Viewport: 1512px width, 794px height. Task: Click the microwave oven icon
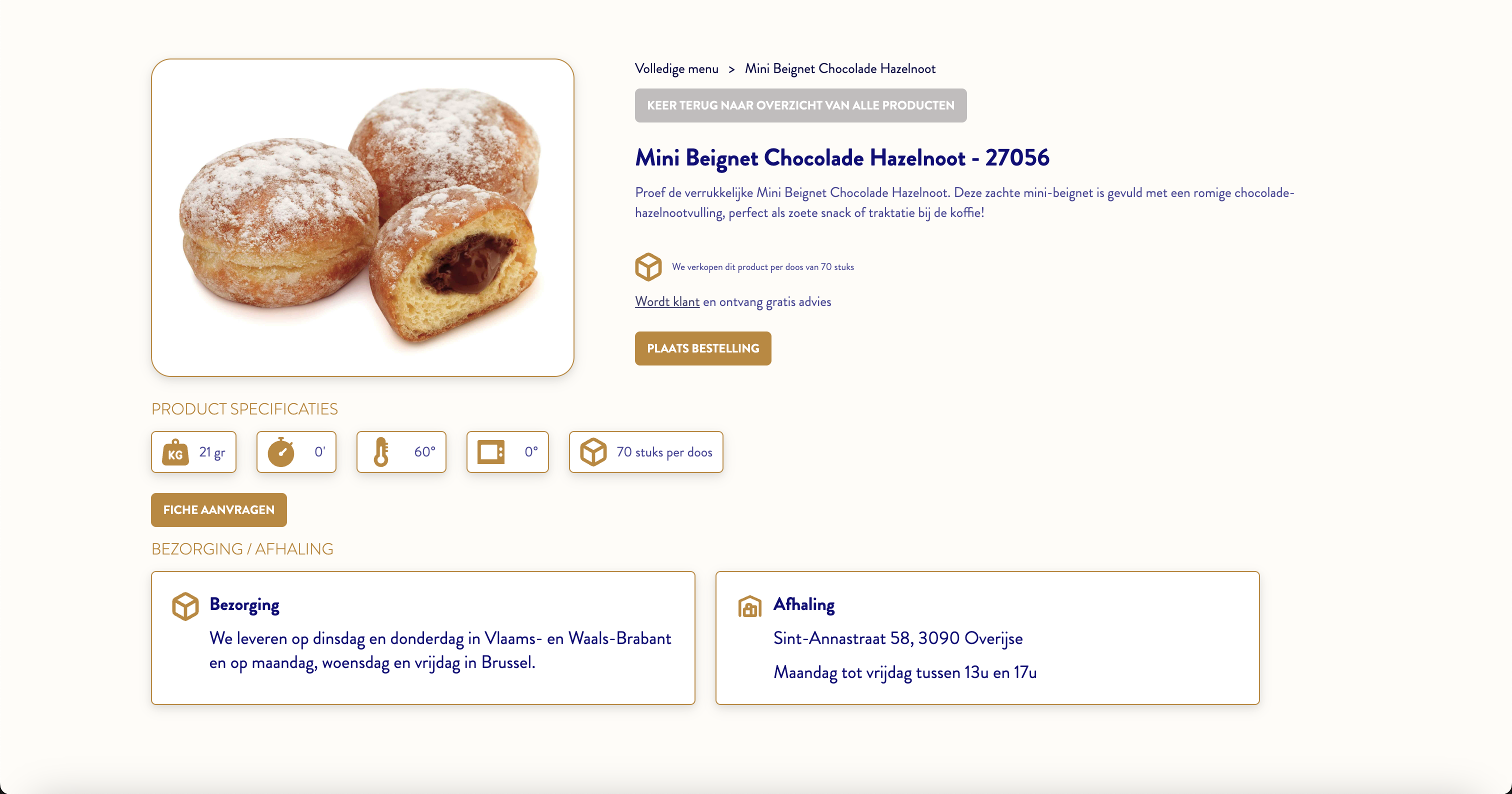tap(490, 452)
